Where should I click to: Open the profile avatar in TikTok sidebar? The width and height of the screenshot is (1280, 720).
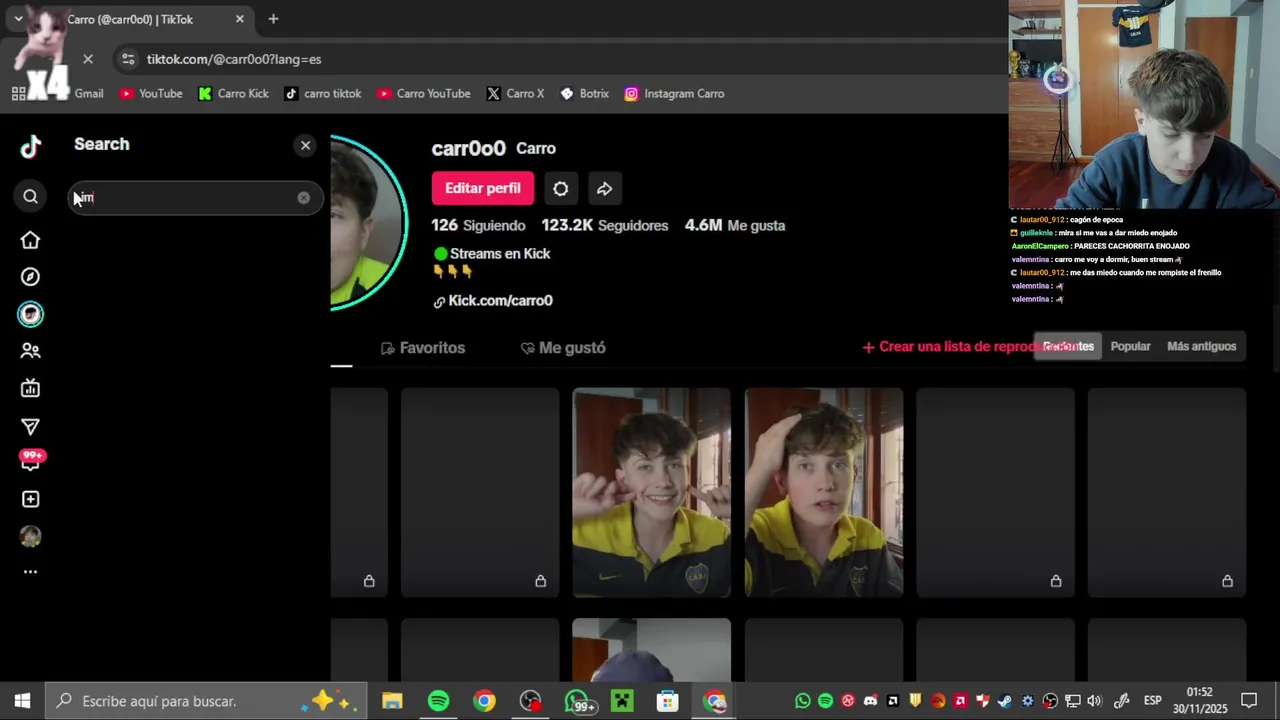(x=30, y=536)
